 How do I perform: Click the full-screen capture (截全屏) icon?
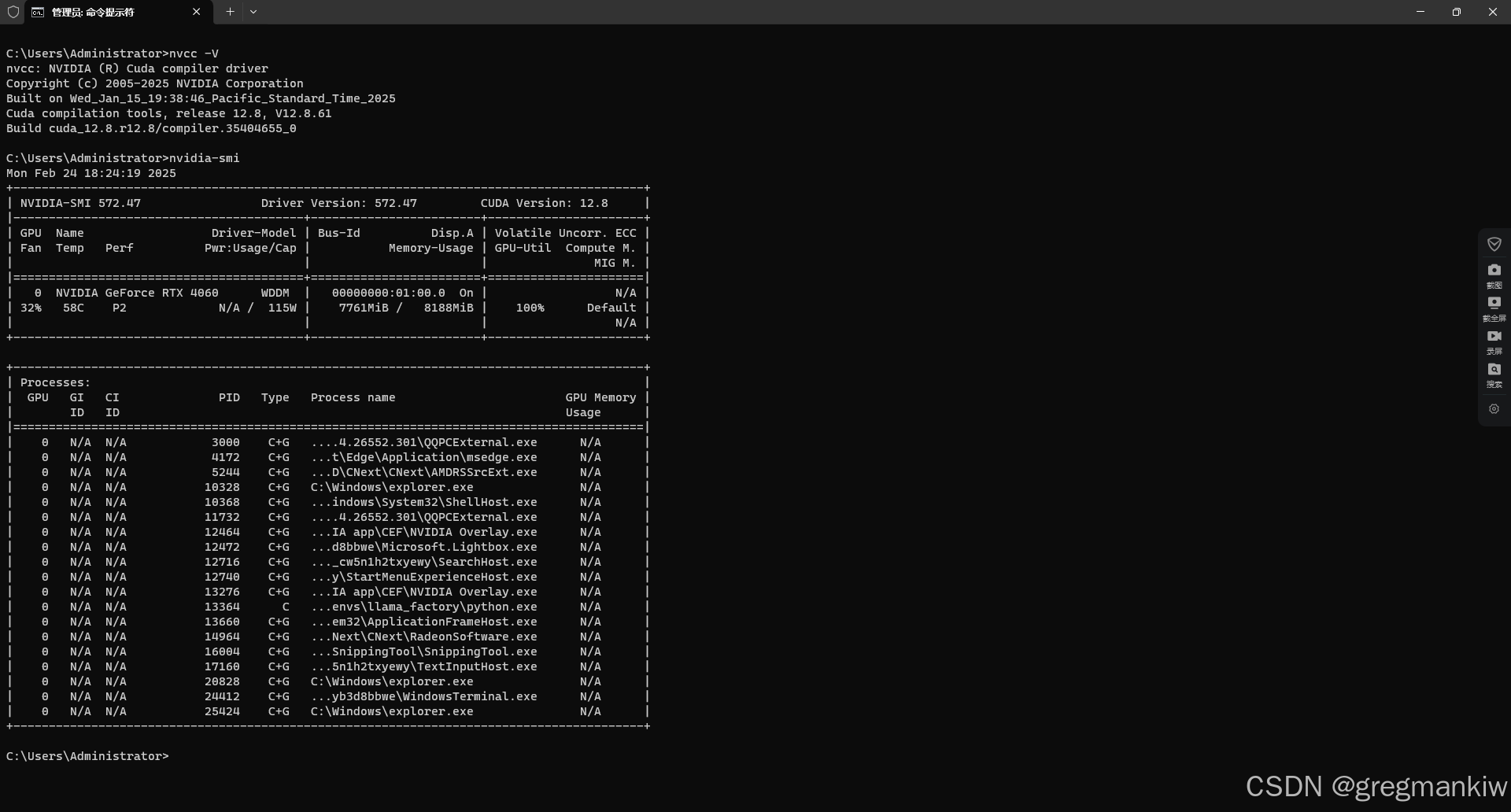click(x=1494, y=302)
